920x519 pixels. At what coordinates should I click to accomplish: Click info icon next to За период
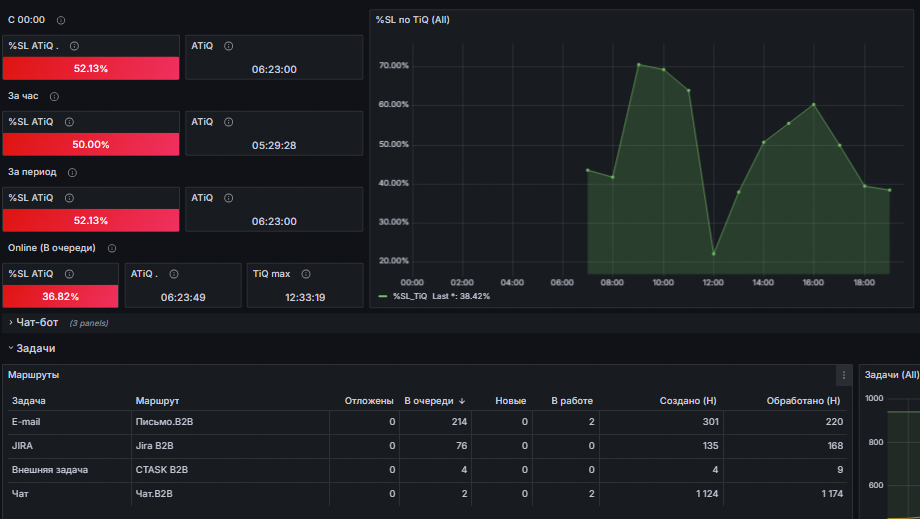pos(72,172)
